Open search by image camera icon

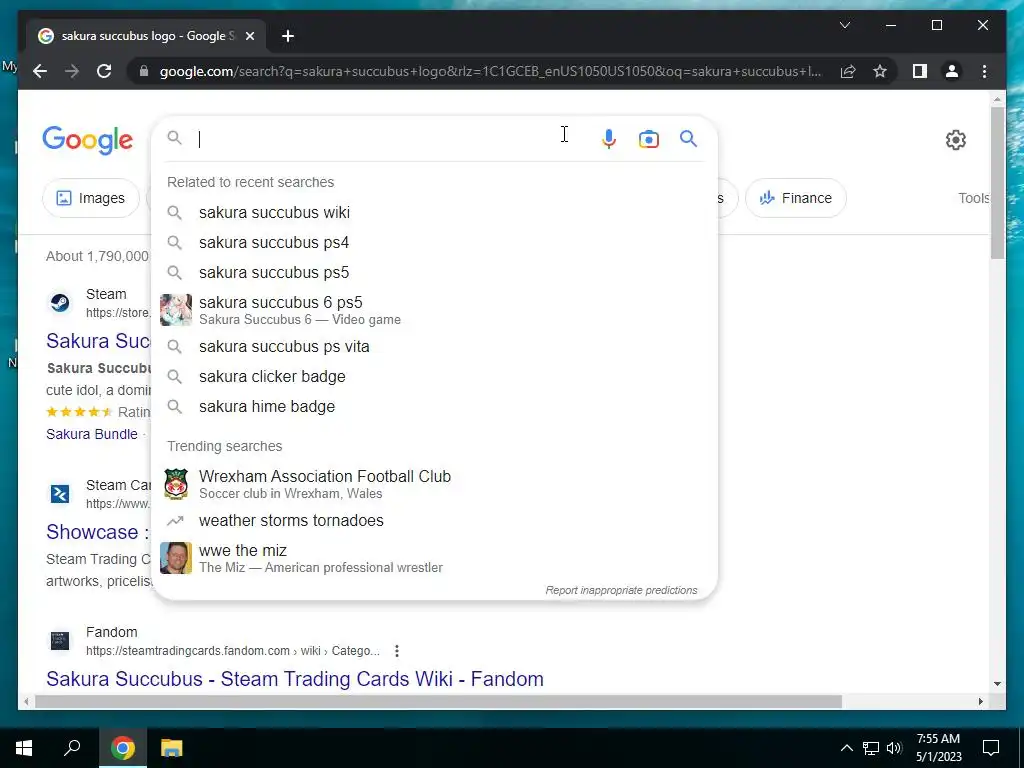(648, 138)
